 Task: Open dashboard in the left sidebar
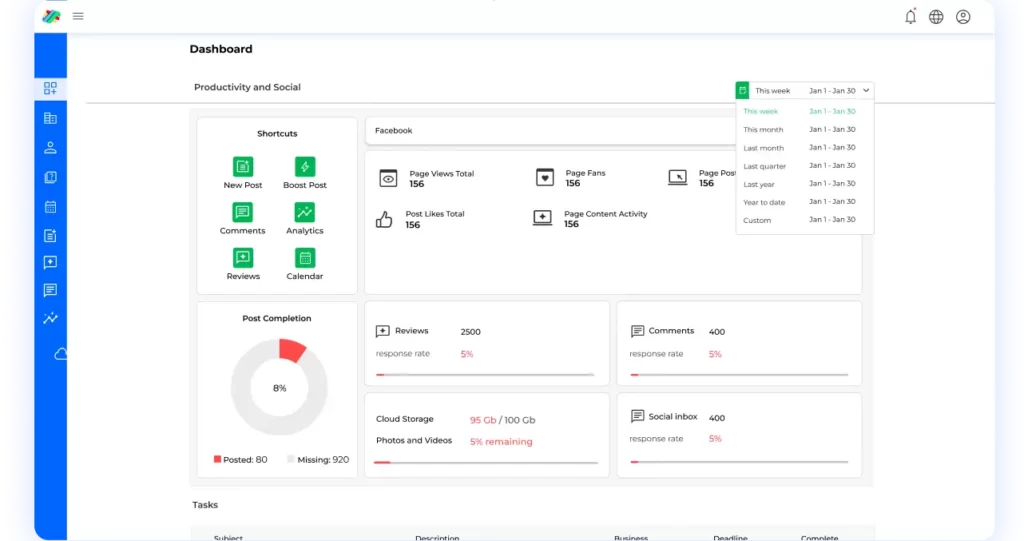click(50, 89)
